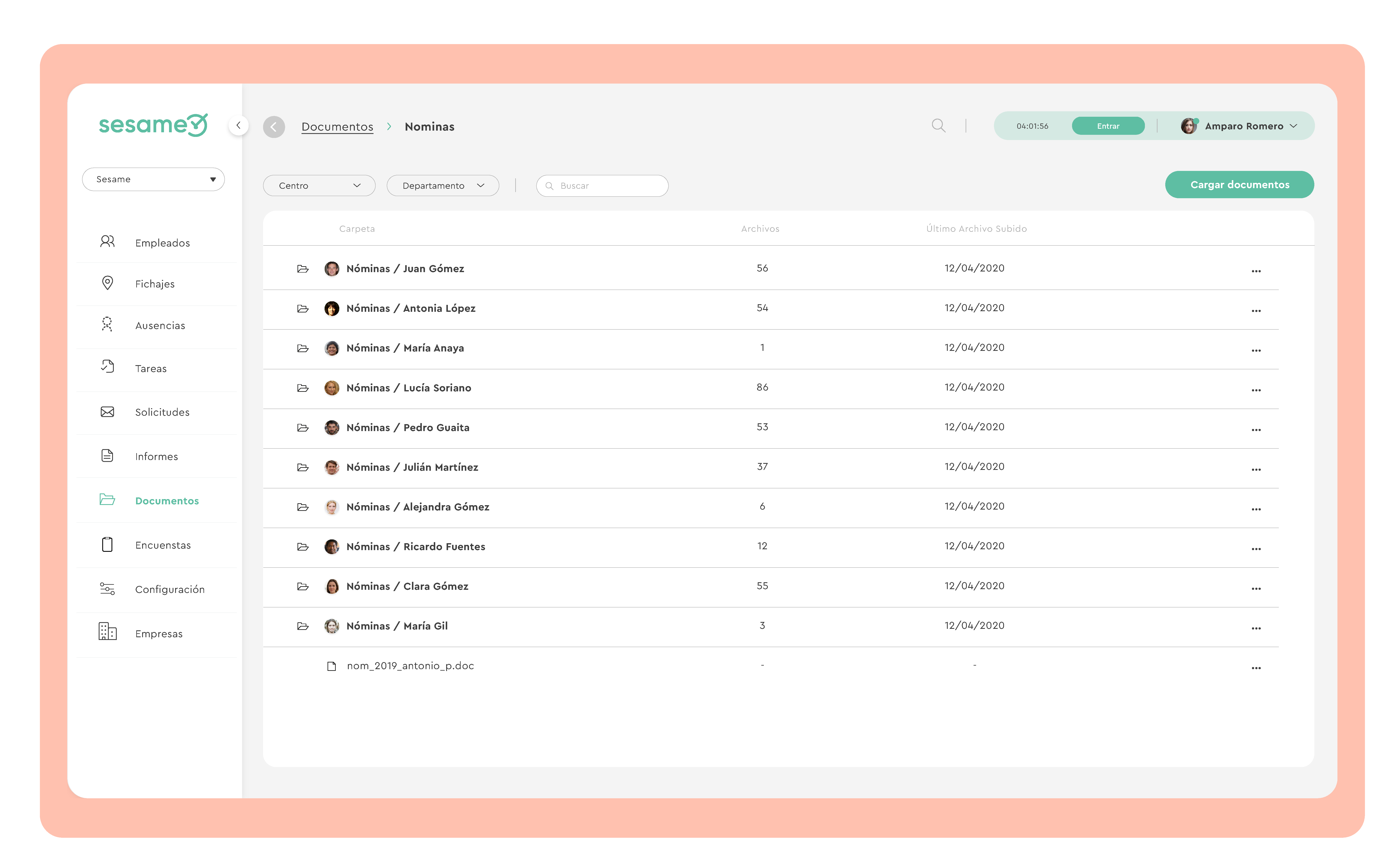This screenshot has height=868, width=1400.
Task: Collapse the sidebar with the arrow button
Action: 238,125
